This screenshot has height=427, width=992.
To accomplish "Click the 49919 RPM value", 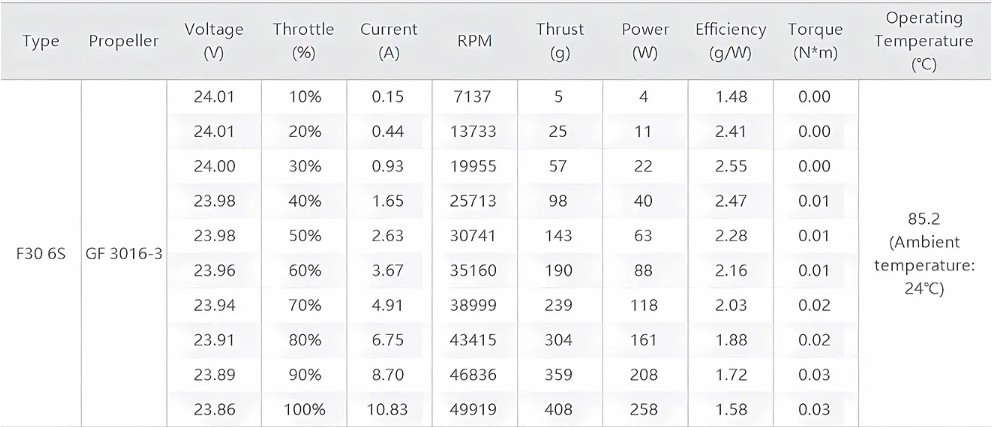I will pyautogui.click(x=474, y=409).
